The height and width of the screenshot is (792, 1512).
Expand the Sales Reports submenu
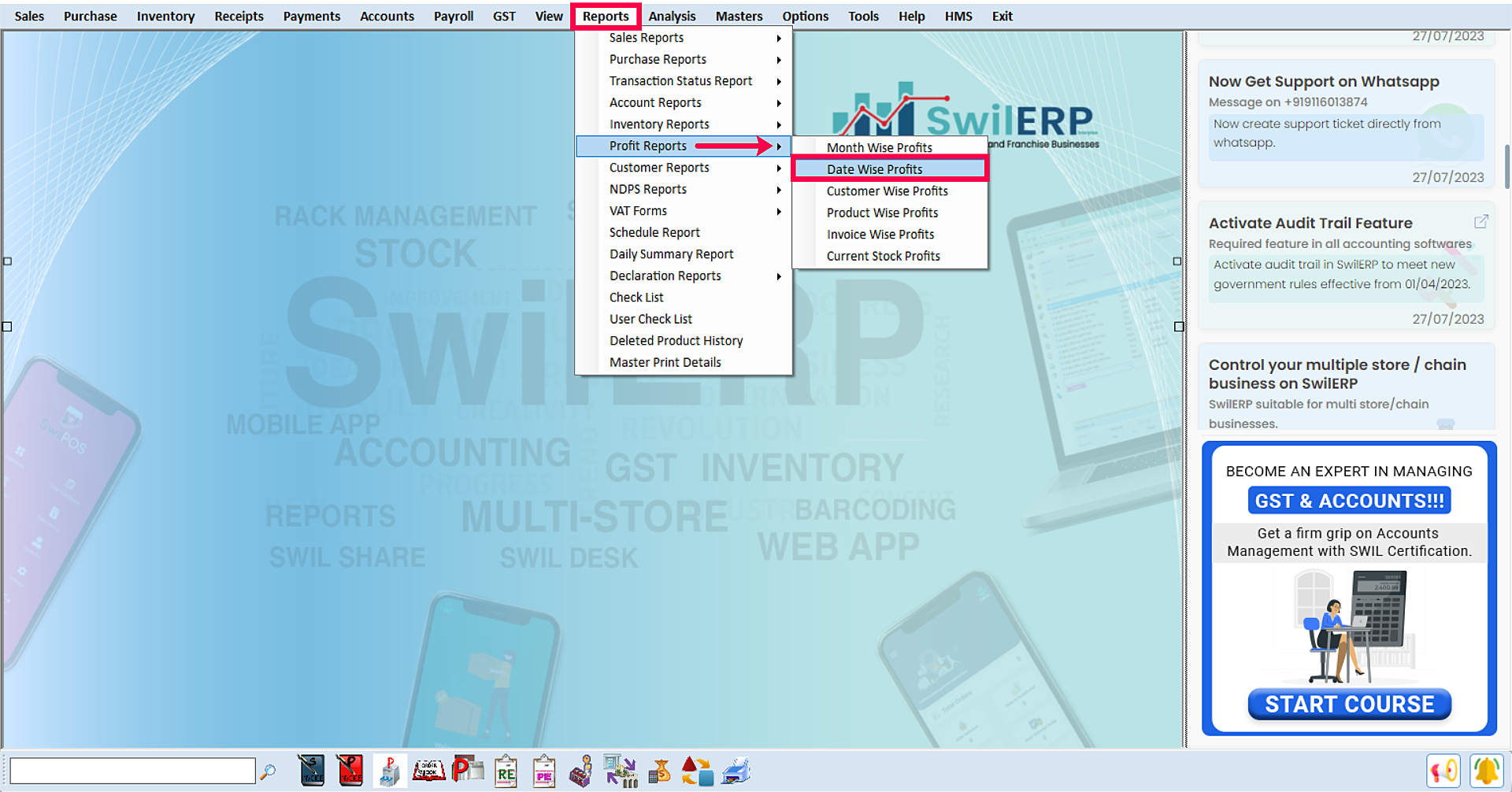[x=684, y=38]
